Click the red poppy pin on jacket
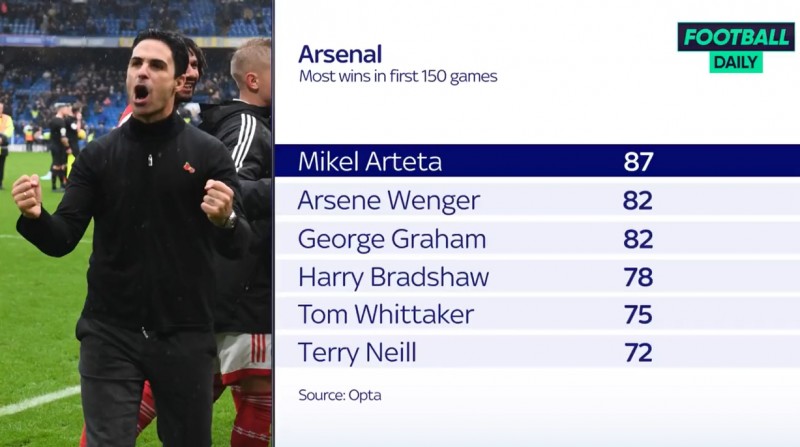Image resolution: width=800 pixels, height=447 pixels. [x=189, y=167]
